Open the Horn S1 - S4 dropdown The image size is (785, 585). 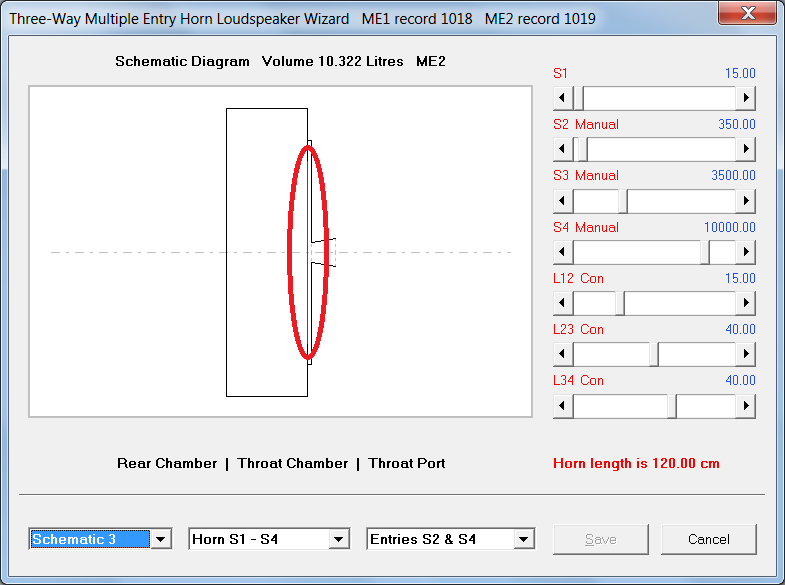[338, 539]
